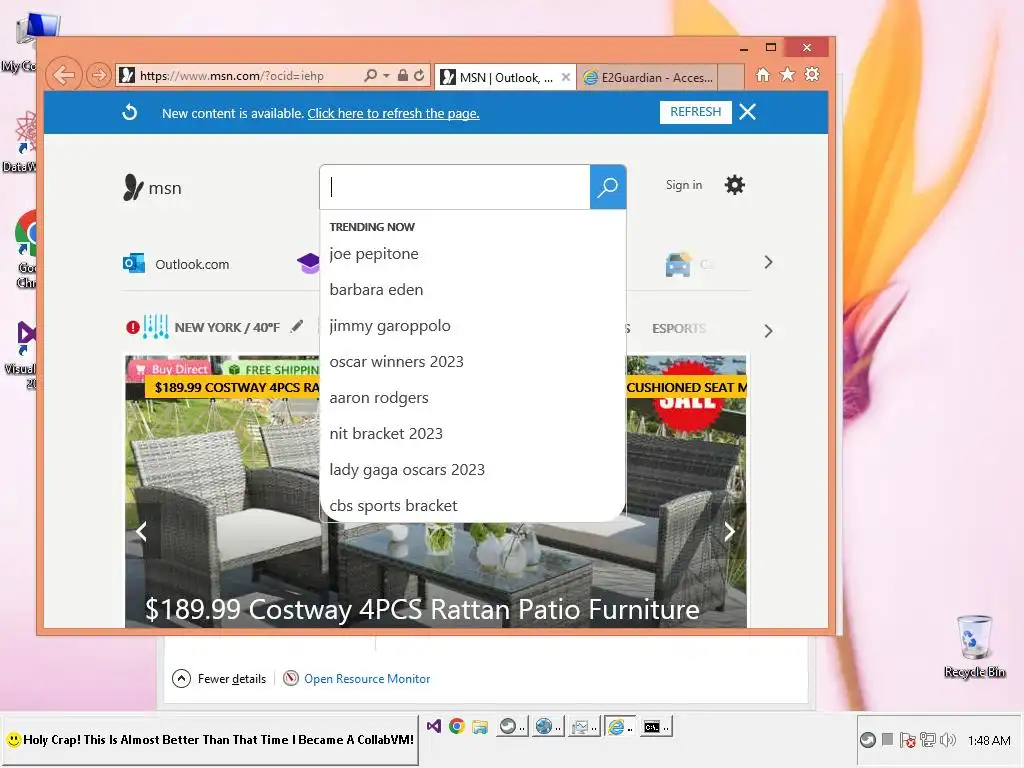Switch to Task Manager taskbar button
Screen dimensions: 1024x768
582,726
